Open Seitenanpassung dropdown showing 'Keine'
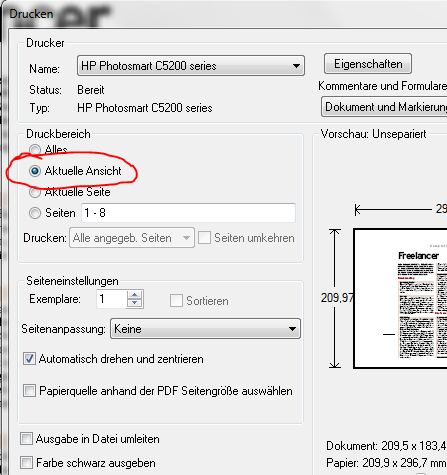This screenshot has width=447, height=475. coord(205,329)
